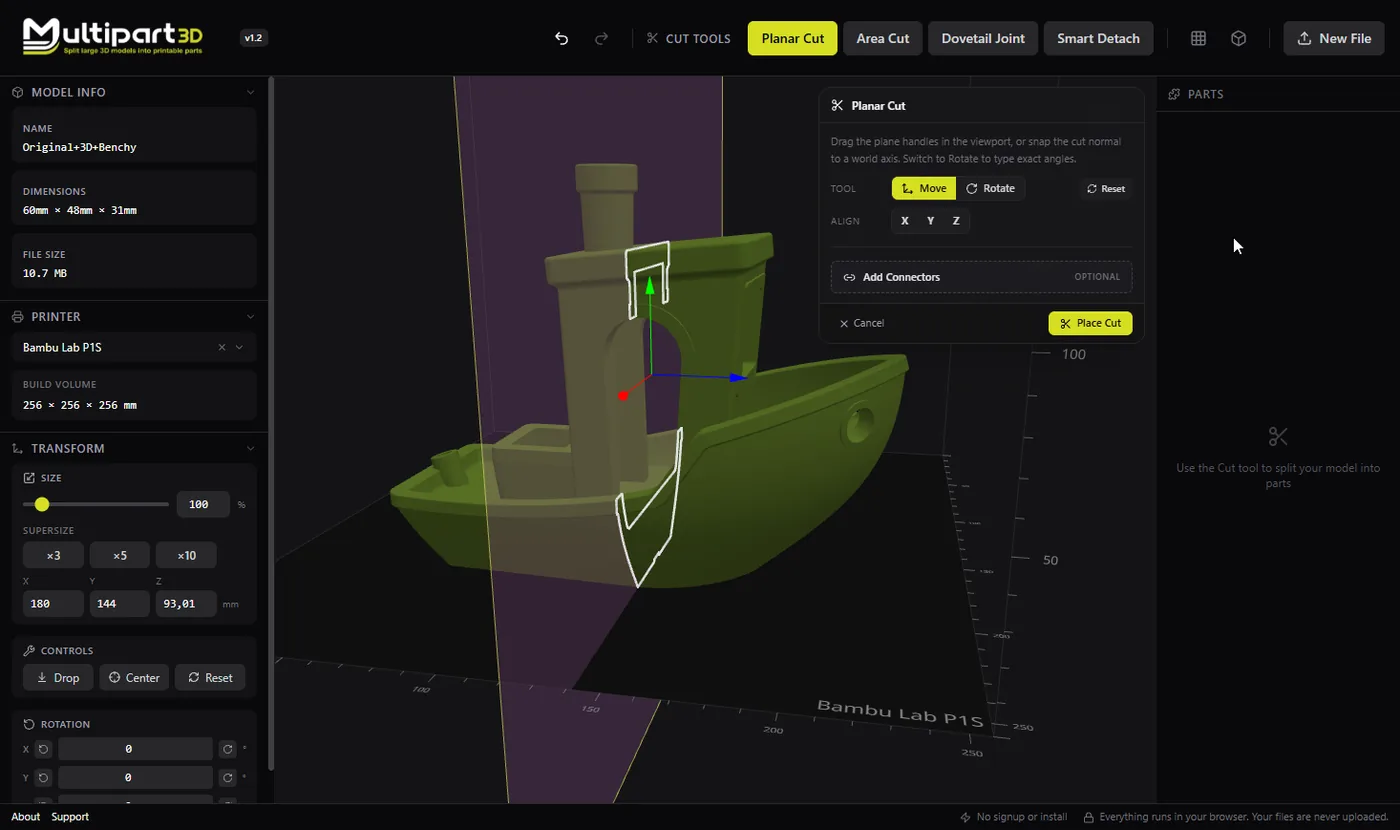Click the scissors icon in Parts panel
This screenshot has height=830, width=1400.
[x=1278, y=437]
